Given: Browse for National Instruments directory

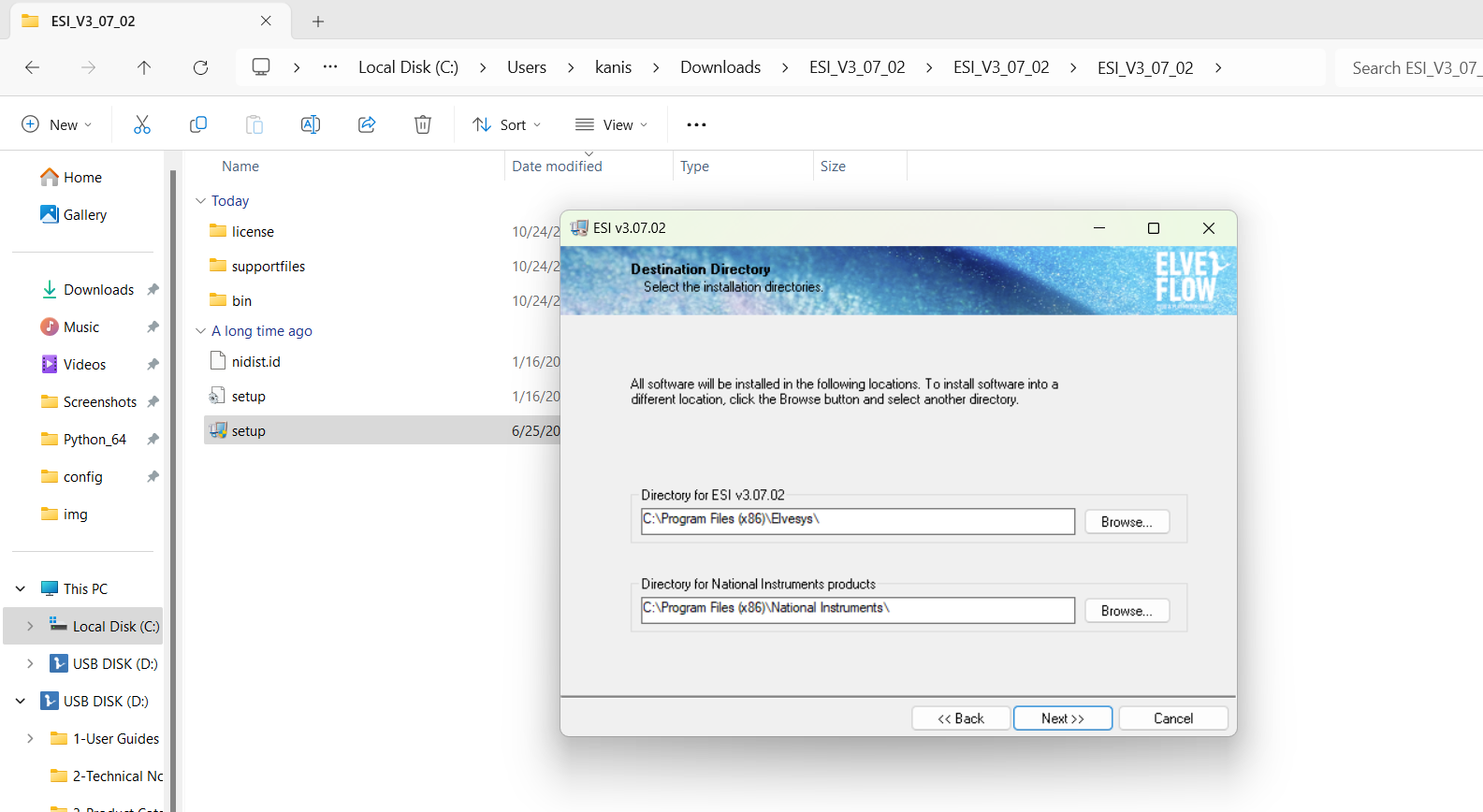Looking at the screenshot, I should pos(1127,611).
